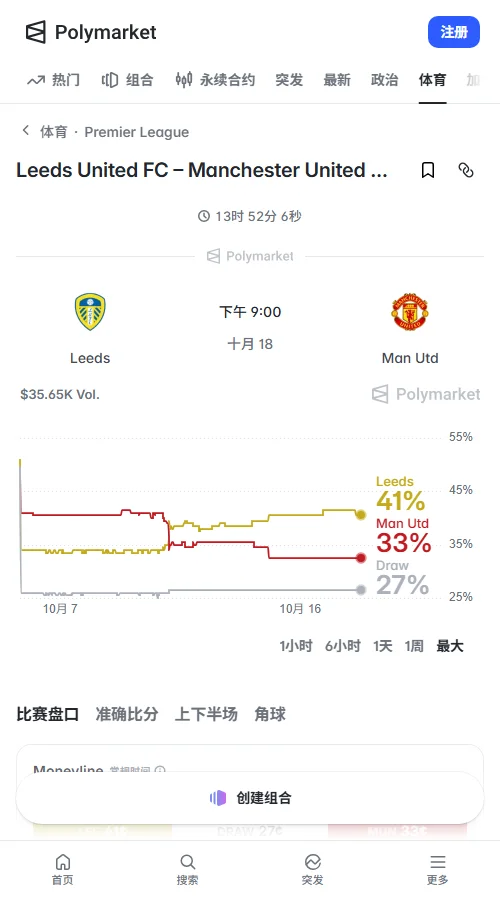Click the blue 注册 sign-up button

(x=454, y=32)
